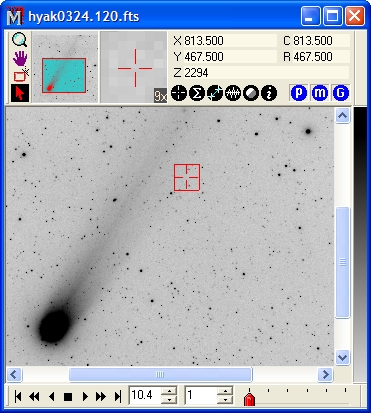Toggle the blue G button

340,93
